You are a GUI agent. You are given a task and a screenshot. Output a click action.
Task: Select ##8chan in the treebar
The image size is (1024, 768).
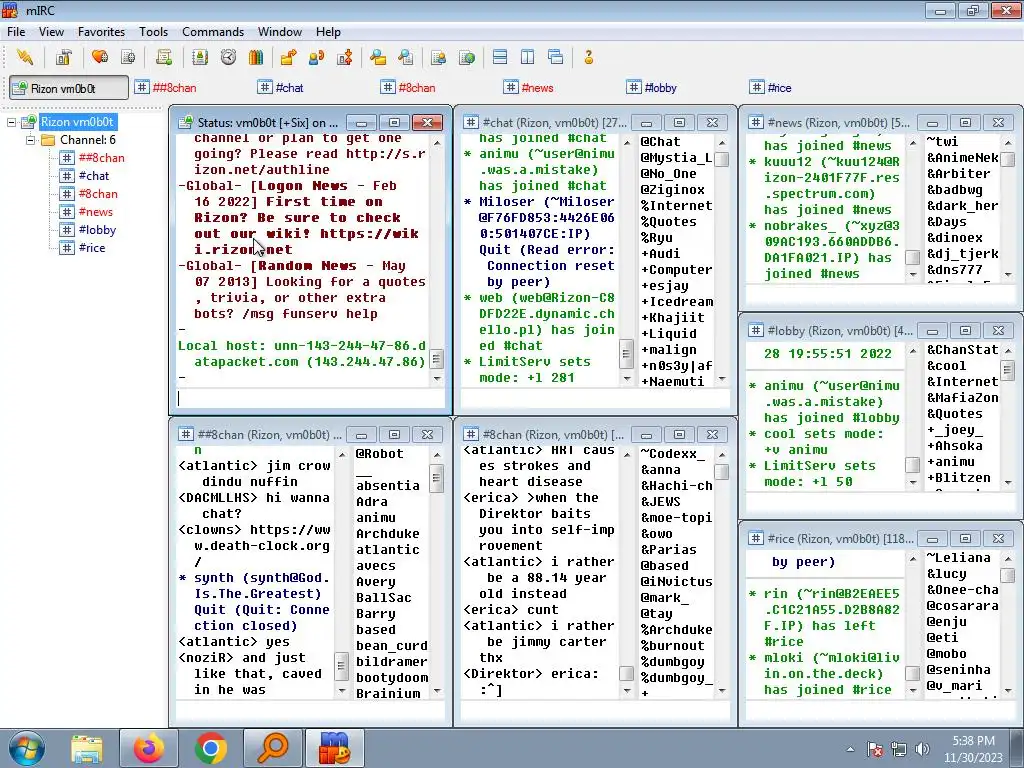coord(101,157)
